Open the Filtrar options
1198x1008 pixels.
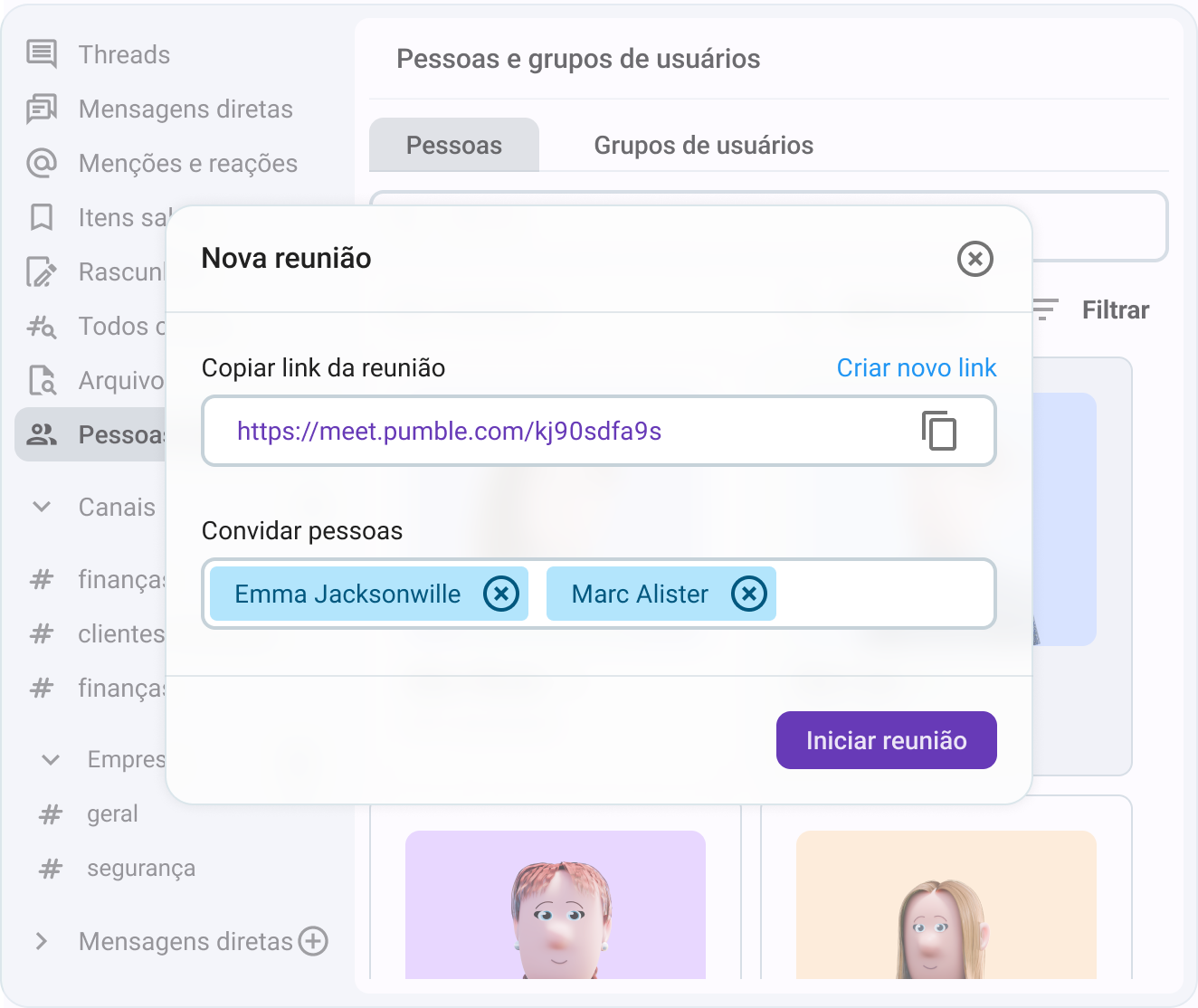pyautogui.click(x=1115, y=309)
